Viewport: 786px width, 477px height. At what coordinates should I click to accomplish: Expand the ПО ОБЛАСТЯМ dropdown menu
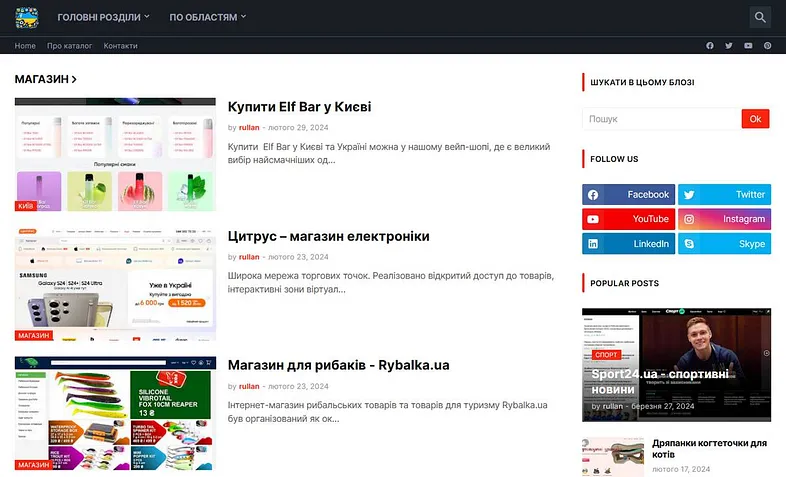point(208,17)
